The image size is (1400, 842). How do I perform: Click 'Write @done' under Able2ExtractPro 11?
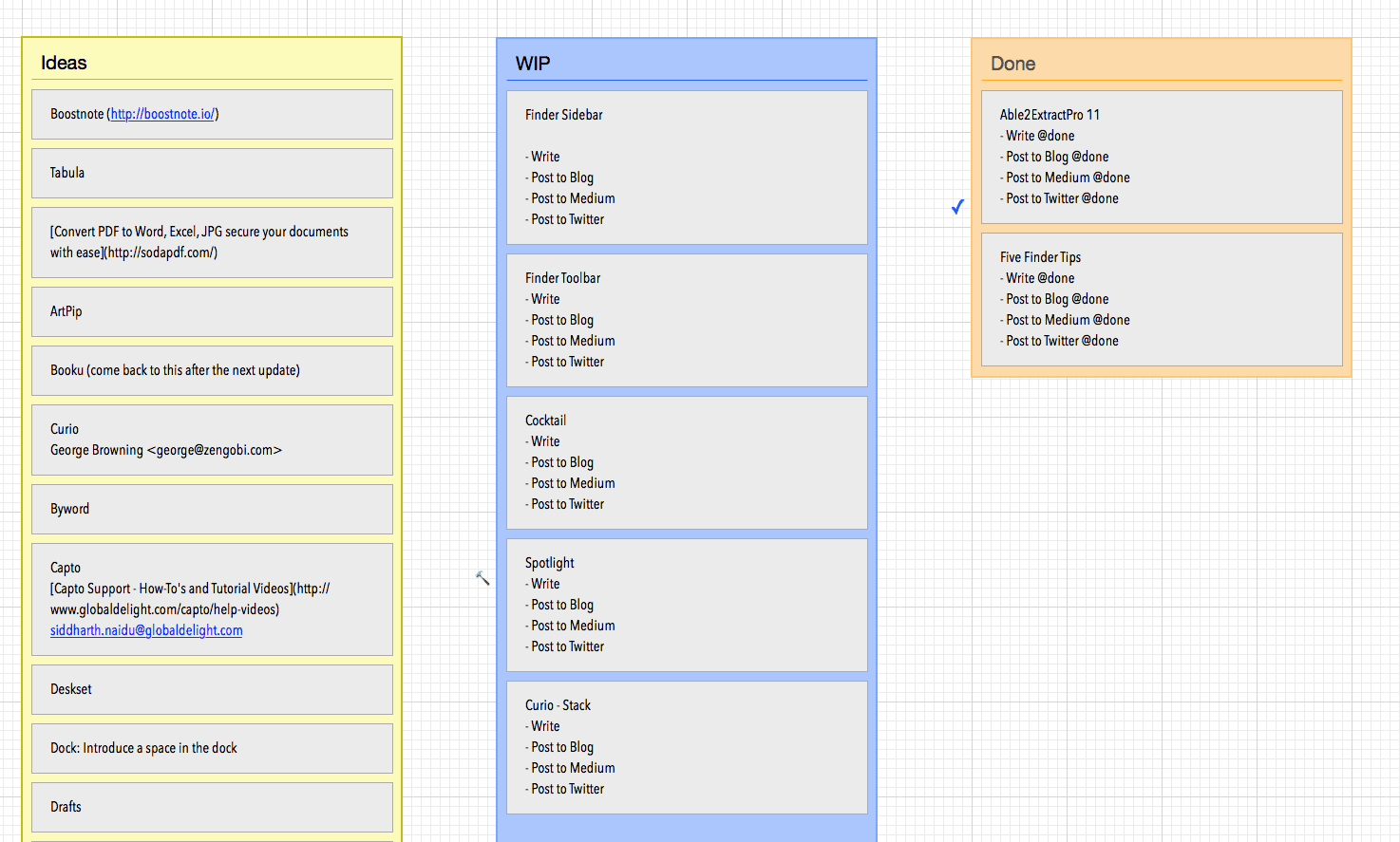click(1037, 136)
